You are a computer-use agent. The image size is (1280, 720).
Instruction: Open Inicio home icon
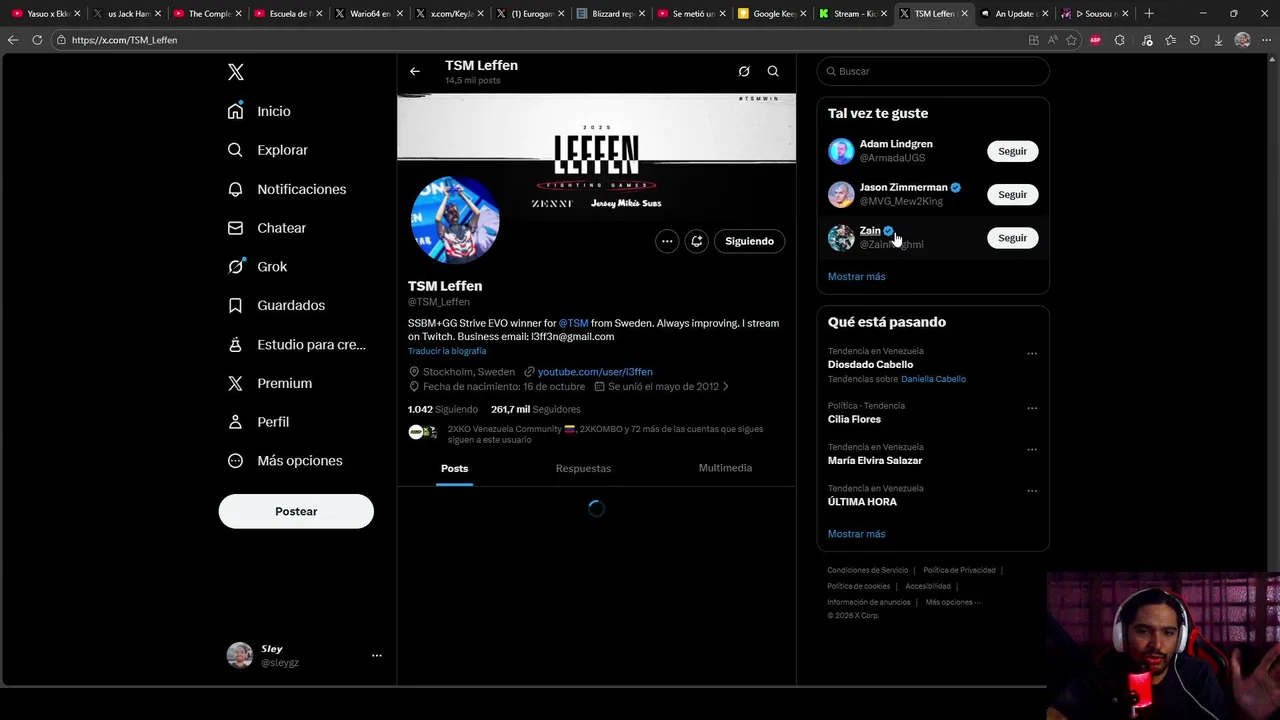(235, 111)
